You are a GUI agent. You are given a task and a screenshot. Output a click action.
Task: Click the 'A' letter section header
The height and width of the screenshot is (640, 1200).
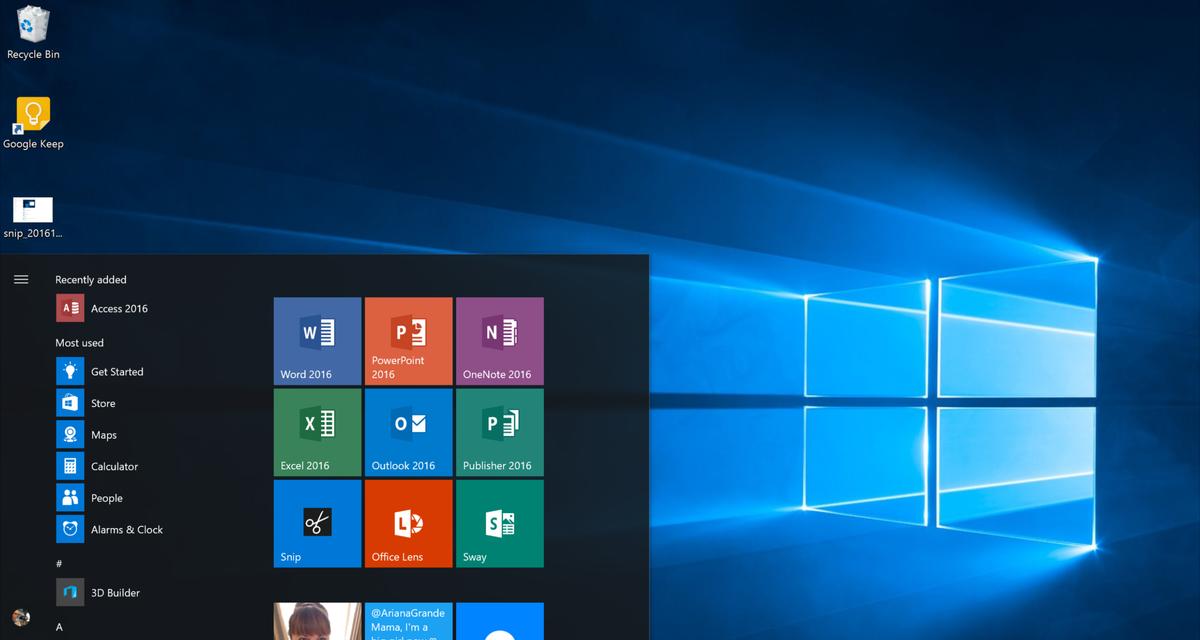point(59,627)
